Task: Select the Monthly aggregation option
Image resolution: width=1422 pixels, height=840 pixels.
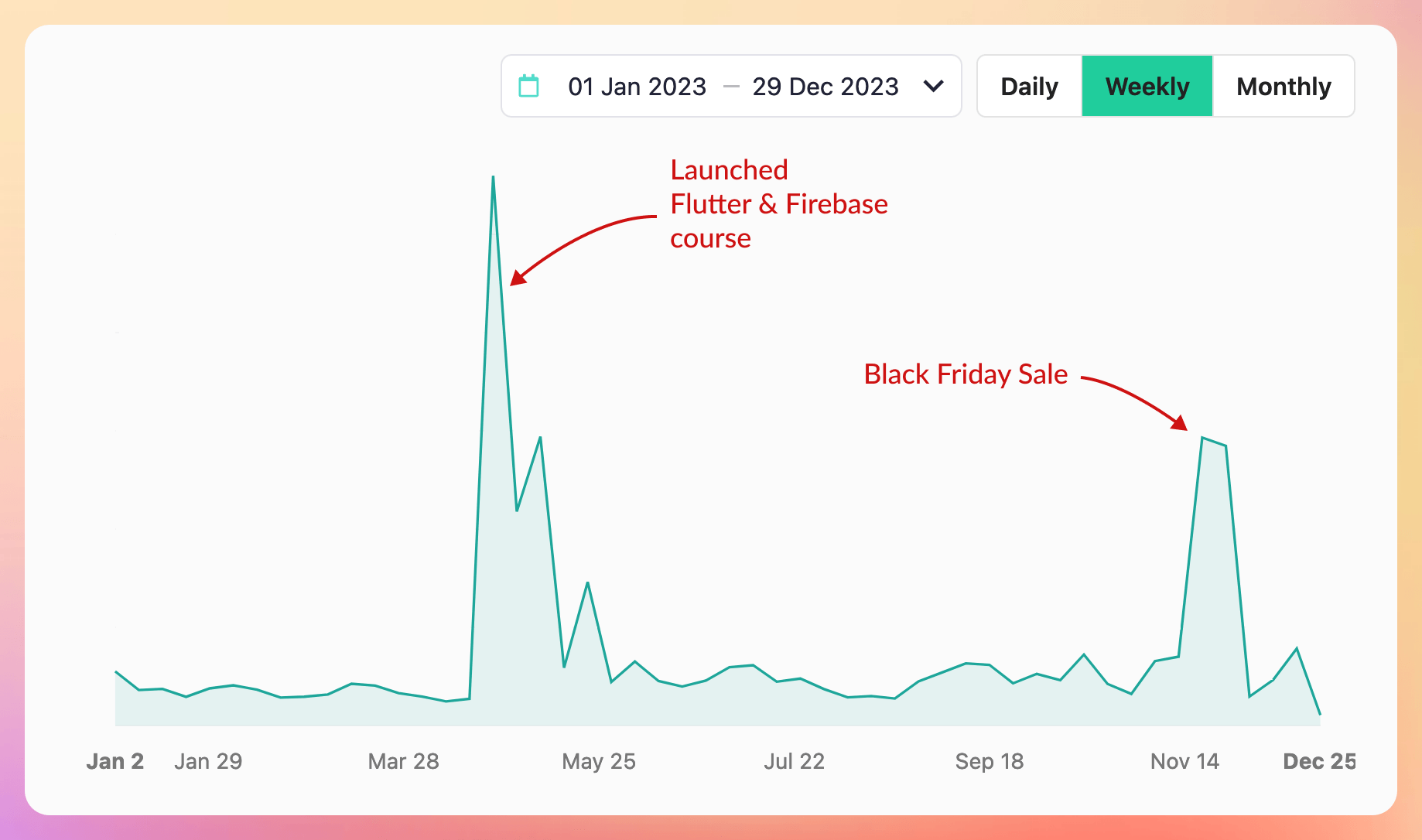Action: click(1284, 86)
